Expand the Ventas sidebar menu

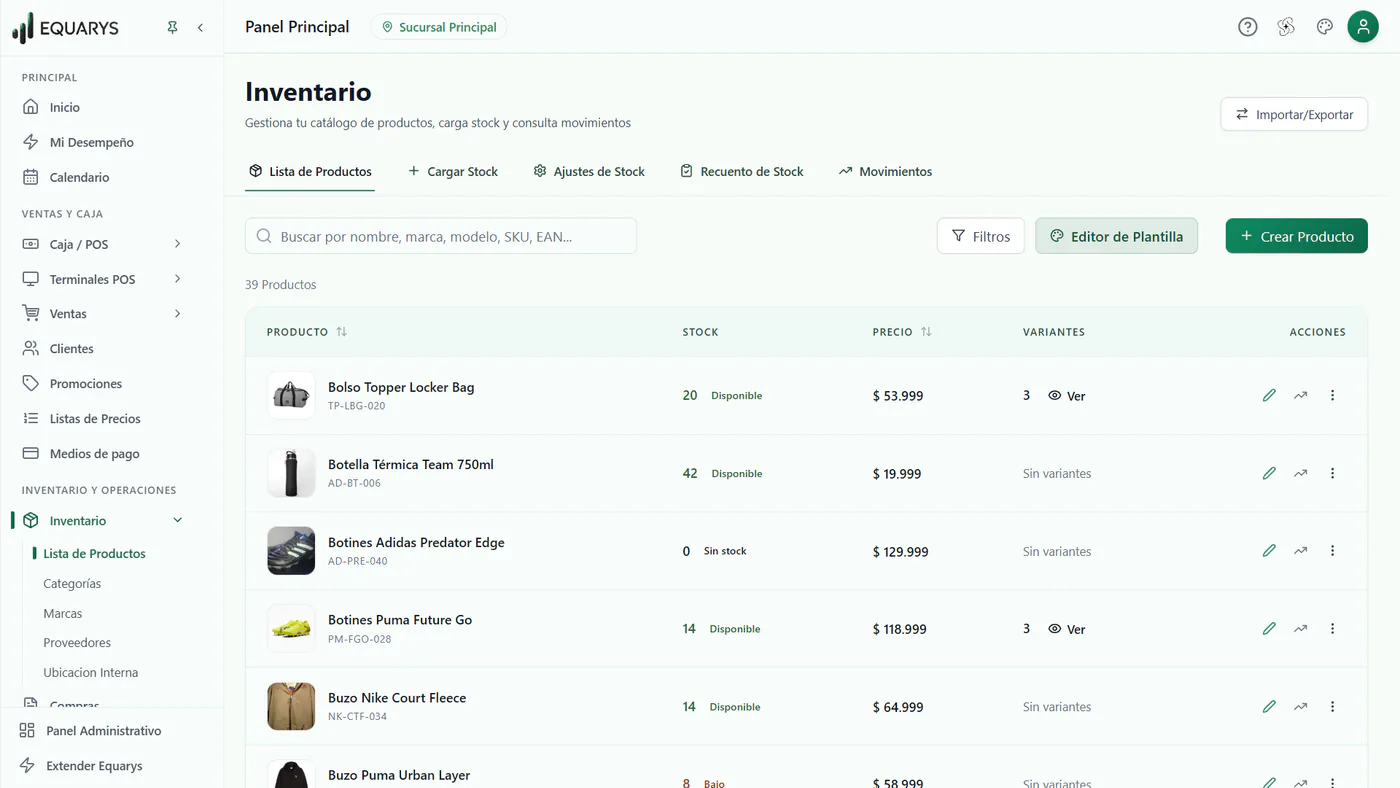coord(101,314)
